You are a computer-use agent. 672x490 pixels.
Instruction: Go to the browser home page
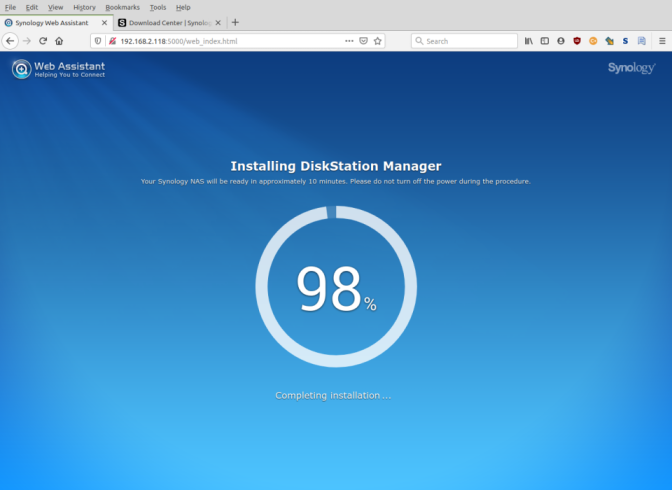click(59, 41)
